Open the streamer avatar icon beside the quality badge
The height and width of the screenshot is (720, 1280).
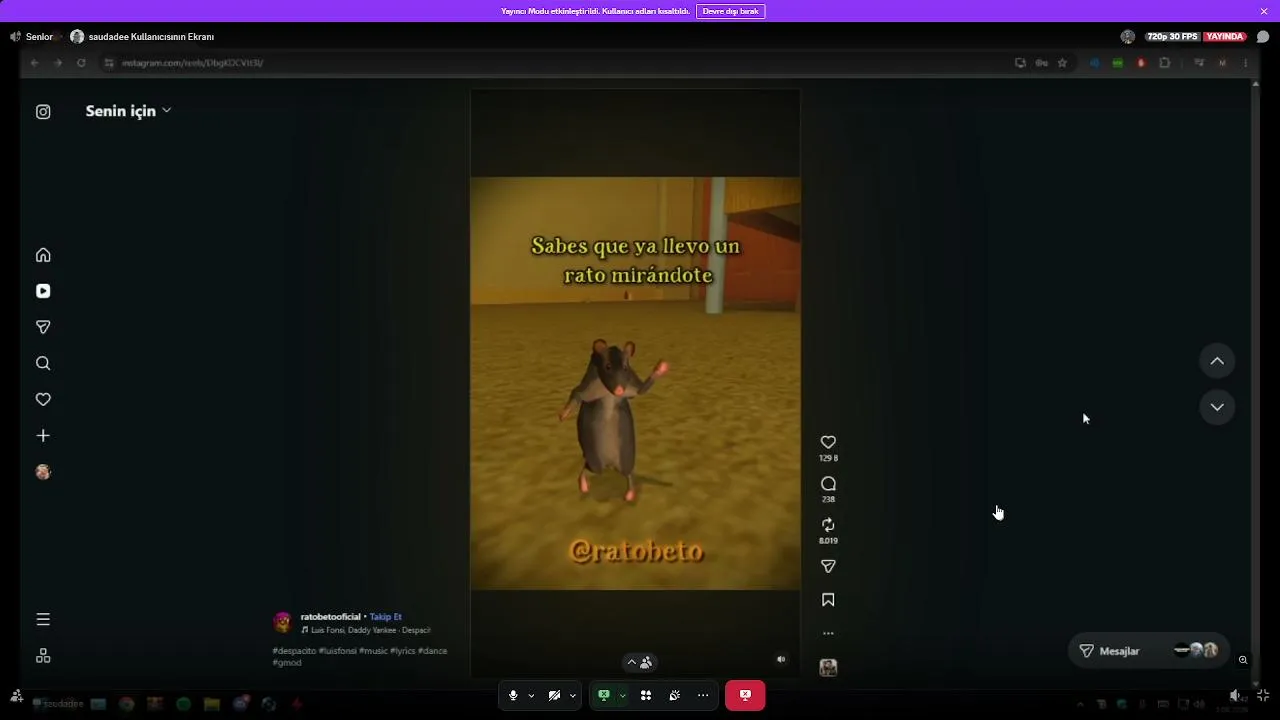point(1128,37)
